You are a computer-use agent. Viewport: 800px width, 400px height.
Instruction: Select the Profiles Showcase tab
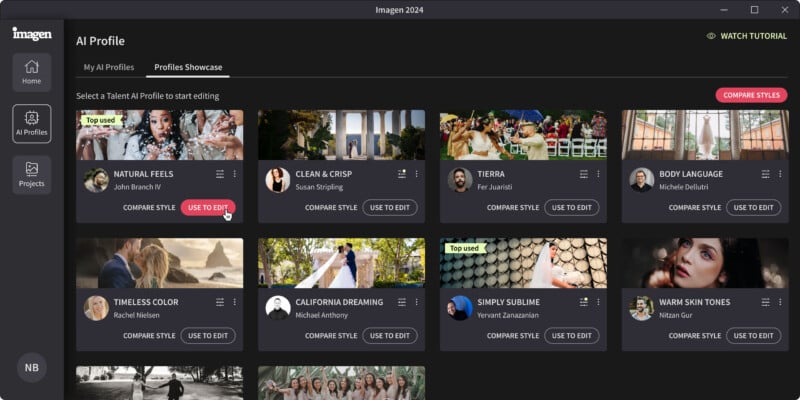click(x=188, y=67)
